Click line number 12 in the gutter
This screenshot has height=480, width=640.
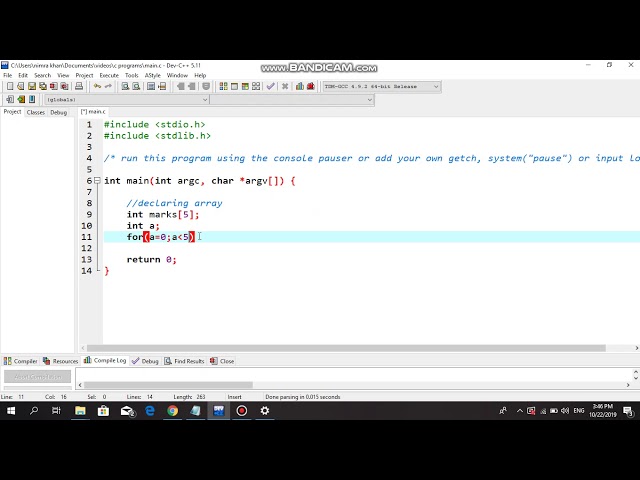coord(87,248)
